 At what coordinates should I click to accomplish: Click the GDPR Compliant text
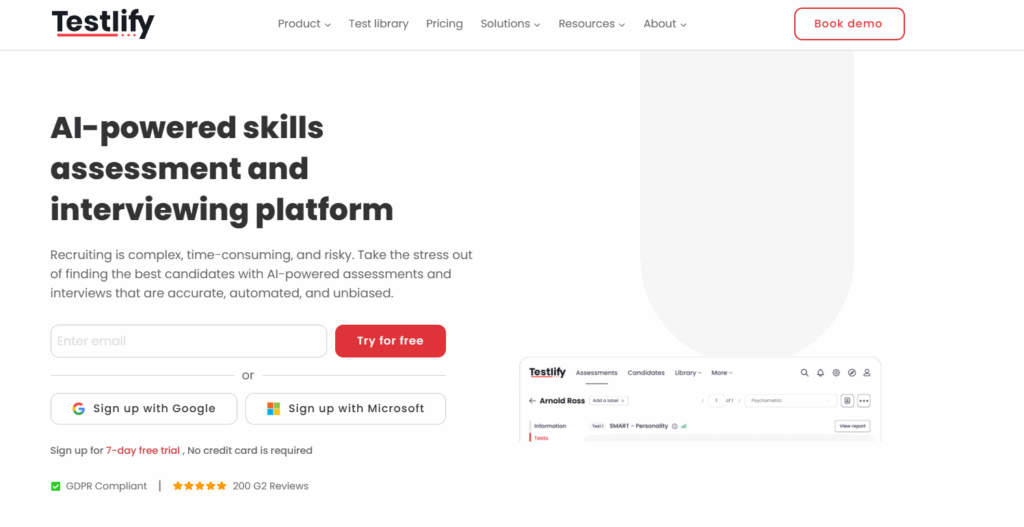tap(106, 486)
